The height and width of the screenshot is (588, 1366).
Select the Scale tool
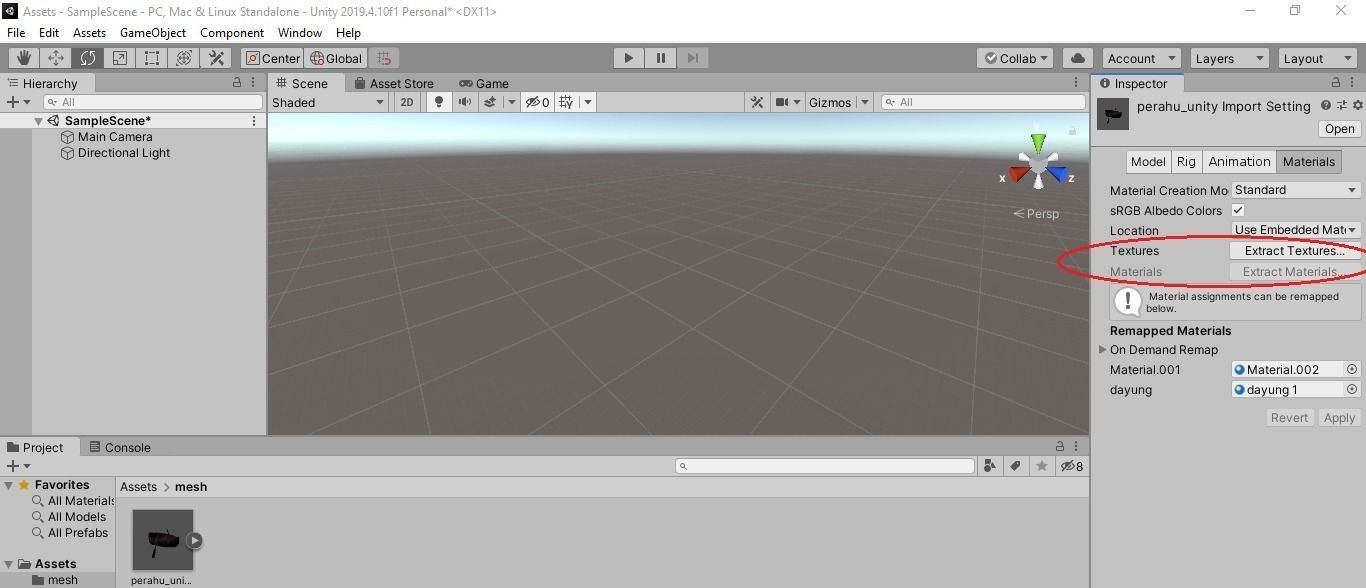120,58
